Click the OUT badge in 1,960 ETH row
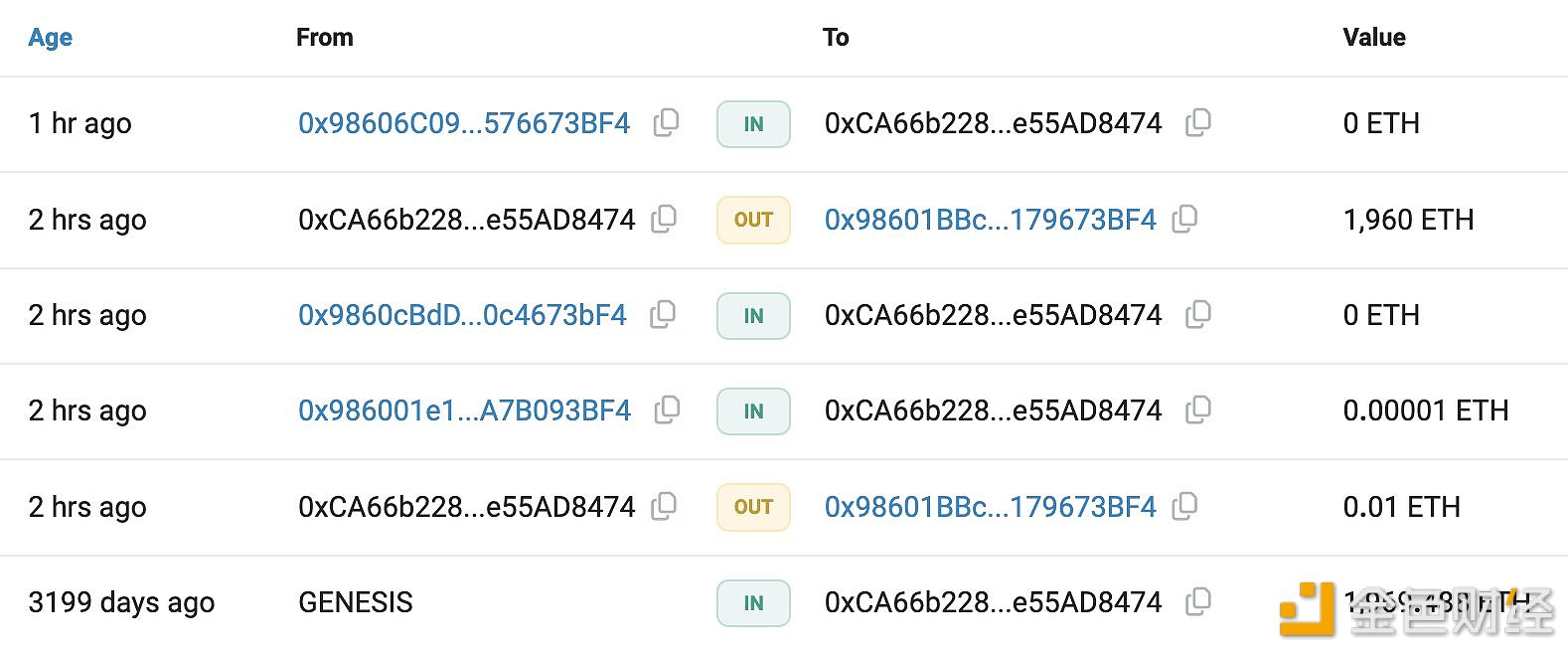This screenshot has width=1568, height=650. (x=753, y=220)
